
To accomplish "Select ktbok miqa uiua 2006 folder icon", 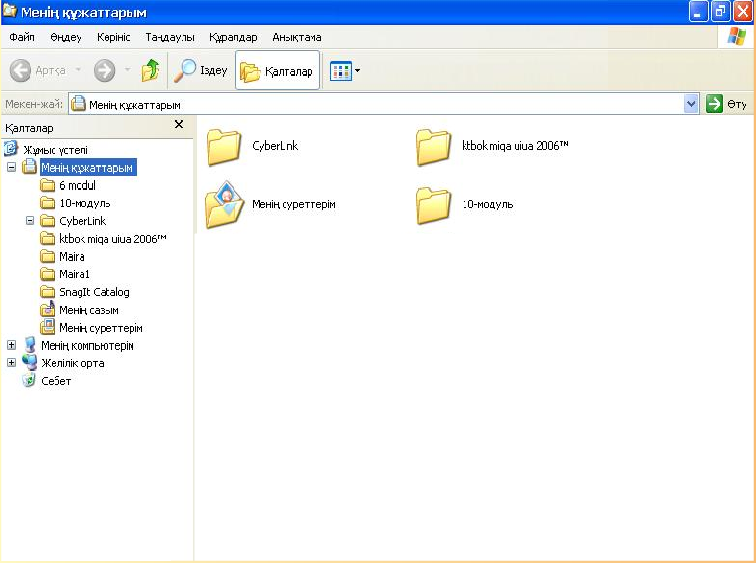I will [433, 147].
